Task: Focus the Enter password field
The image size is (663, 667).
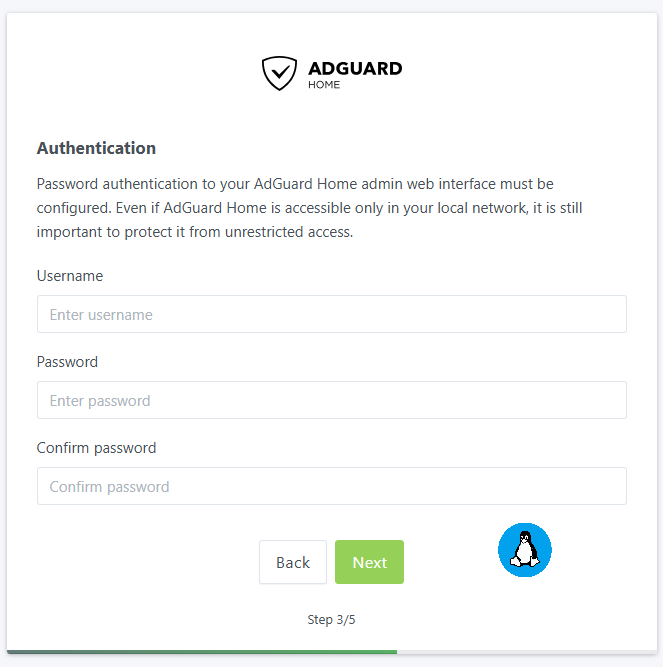Action: tap(331, 400)
